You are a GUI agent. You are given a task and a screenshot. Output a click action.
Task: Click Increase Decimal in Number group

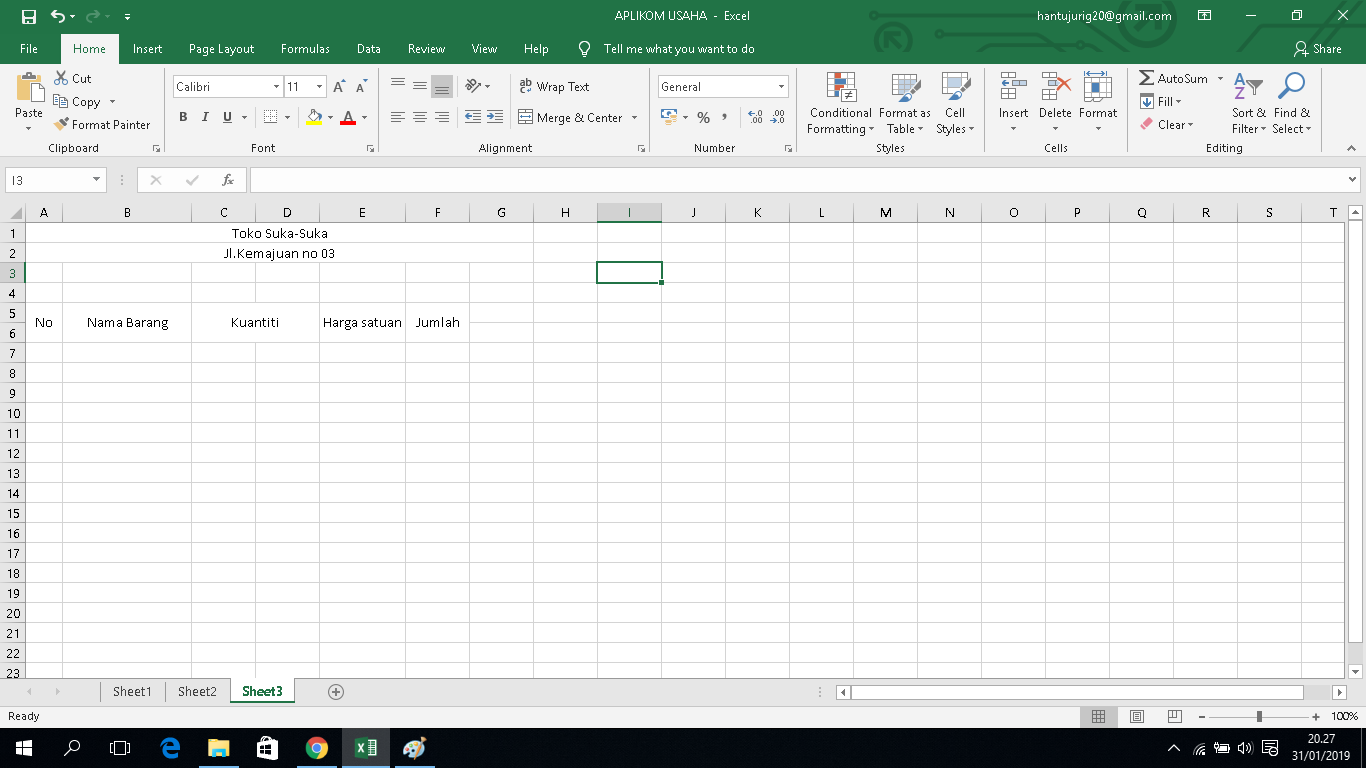pos(755,117)
